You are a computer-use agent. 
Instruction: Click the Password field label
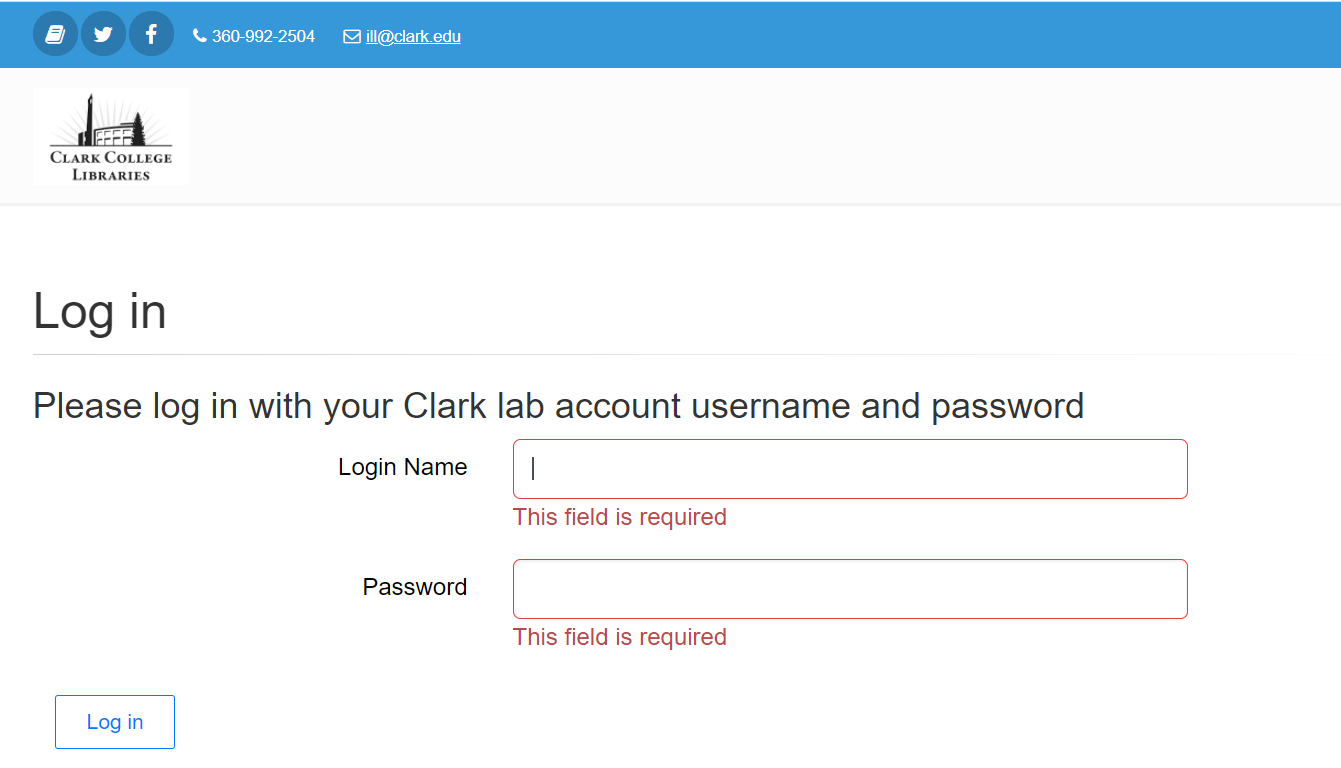point(415,587)
